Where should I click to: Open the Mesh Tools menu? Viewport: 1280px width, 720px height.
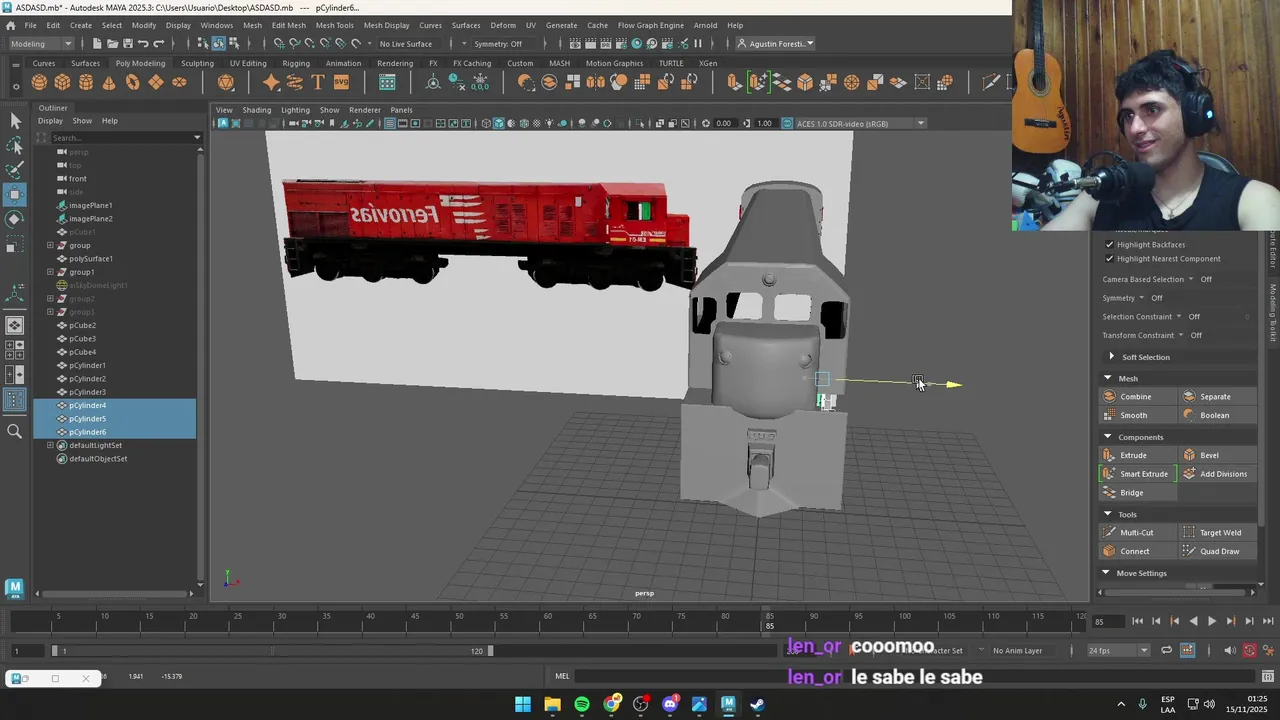(334, 25)
